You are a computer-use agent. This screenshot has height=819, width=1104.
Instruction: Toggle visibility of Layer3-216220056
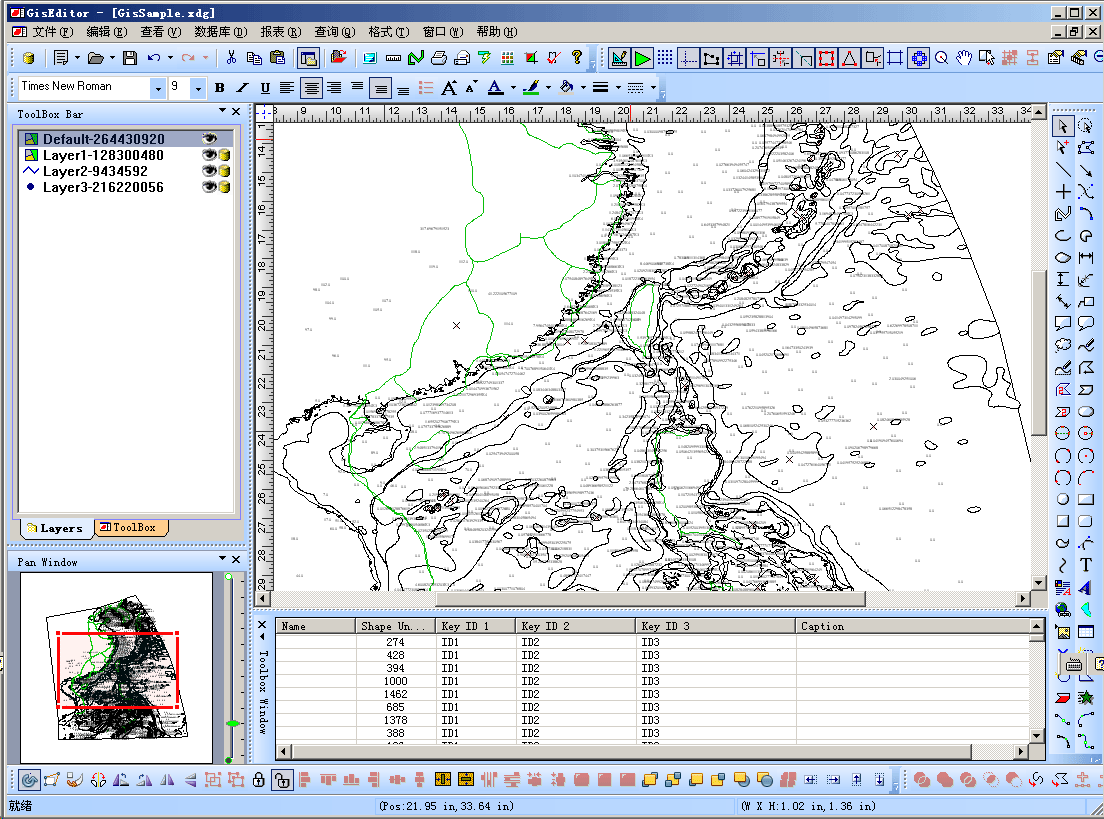pos(209,187)
